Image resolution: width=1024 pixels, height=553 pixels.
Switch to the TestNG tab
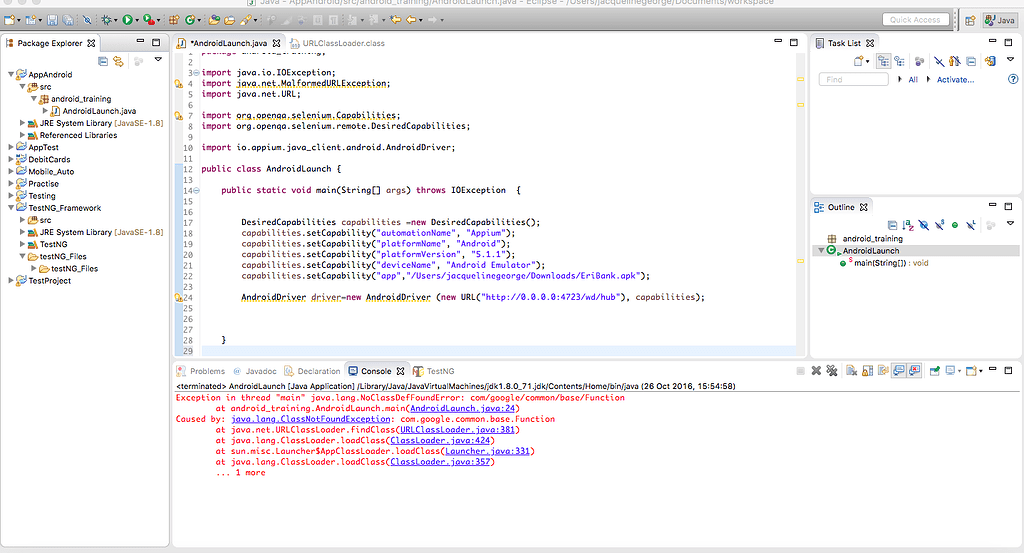coord(434,371)
